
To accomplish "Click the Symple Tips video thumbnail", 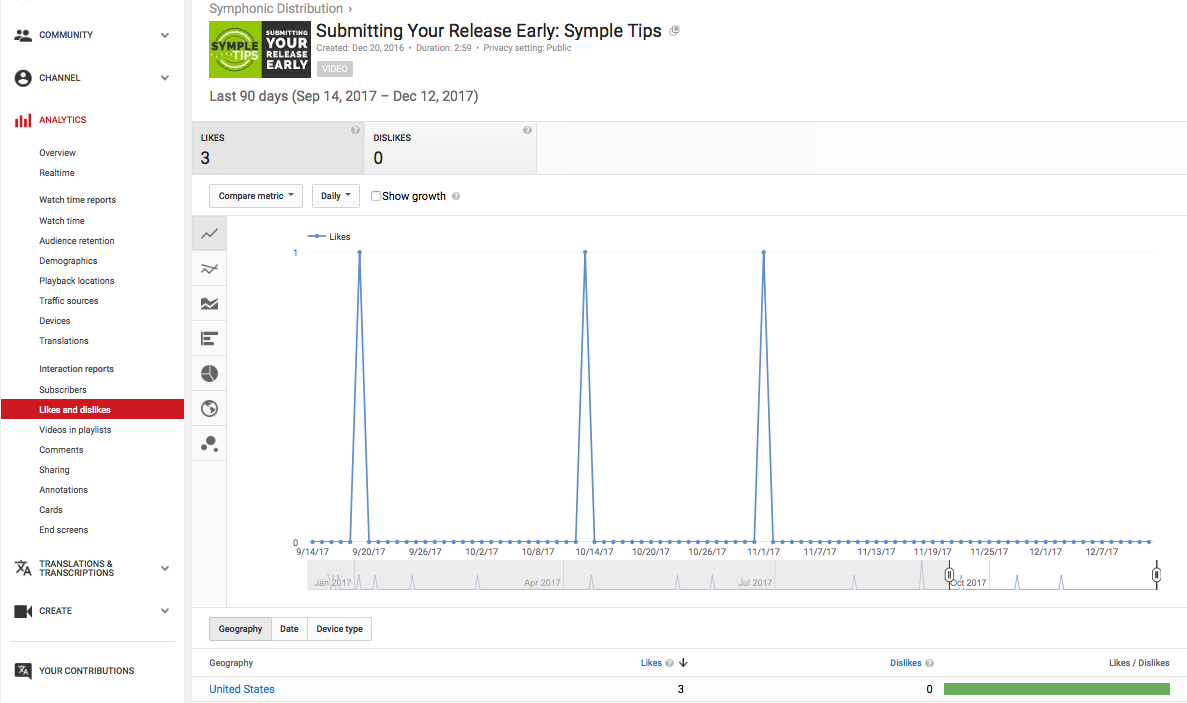I will pos(260,49).
